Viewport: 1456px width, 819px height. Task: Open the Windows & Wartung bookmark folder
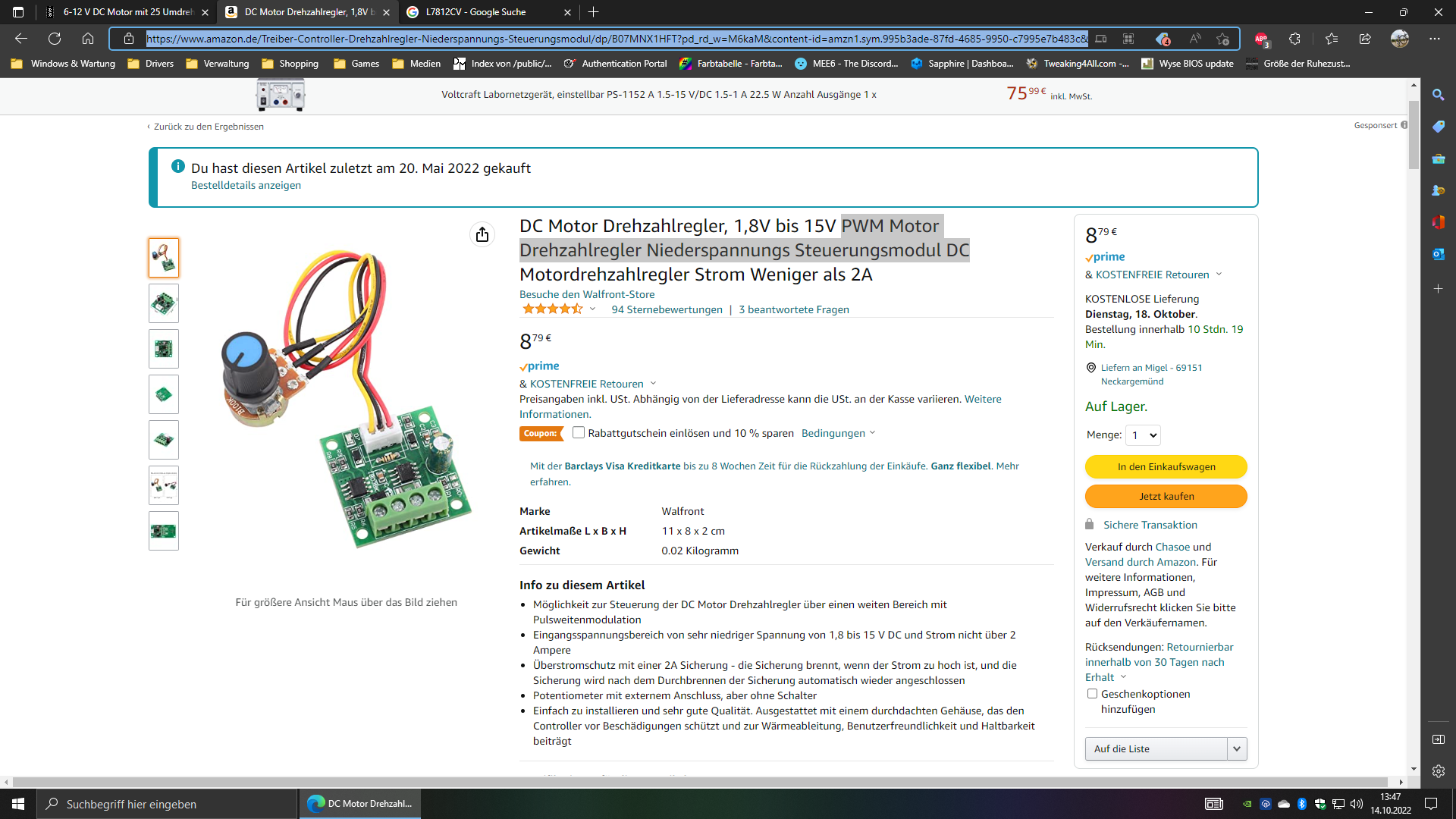pos(64,64)
